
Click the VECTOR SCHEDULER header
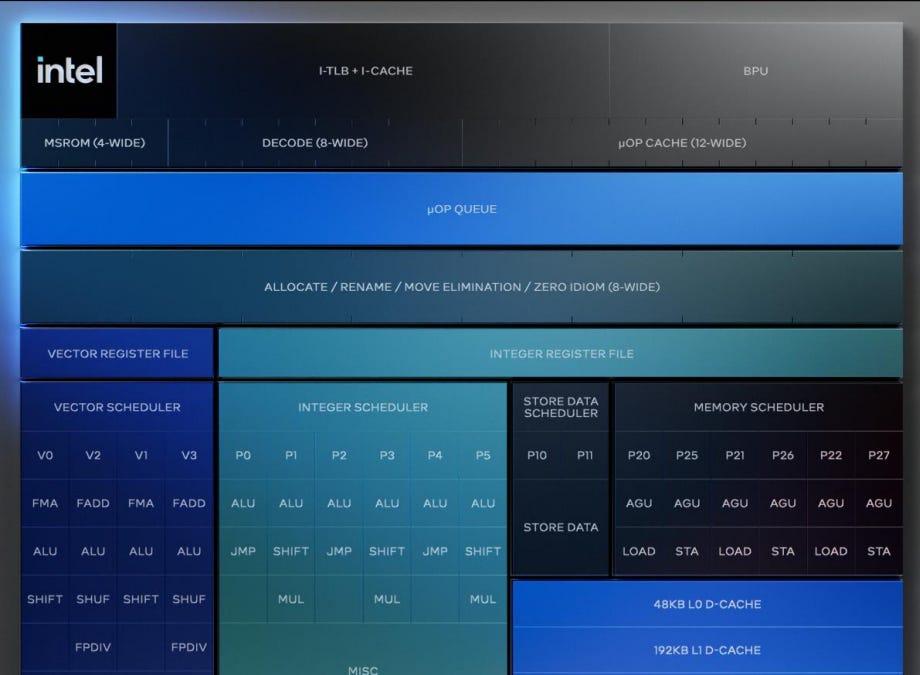[x=117, y=407]
